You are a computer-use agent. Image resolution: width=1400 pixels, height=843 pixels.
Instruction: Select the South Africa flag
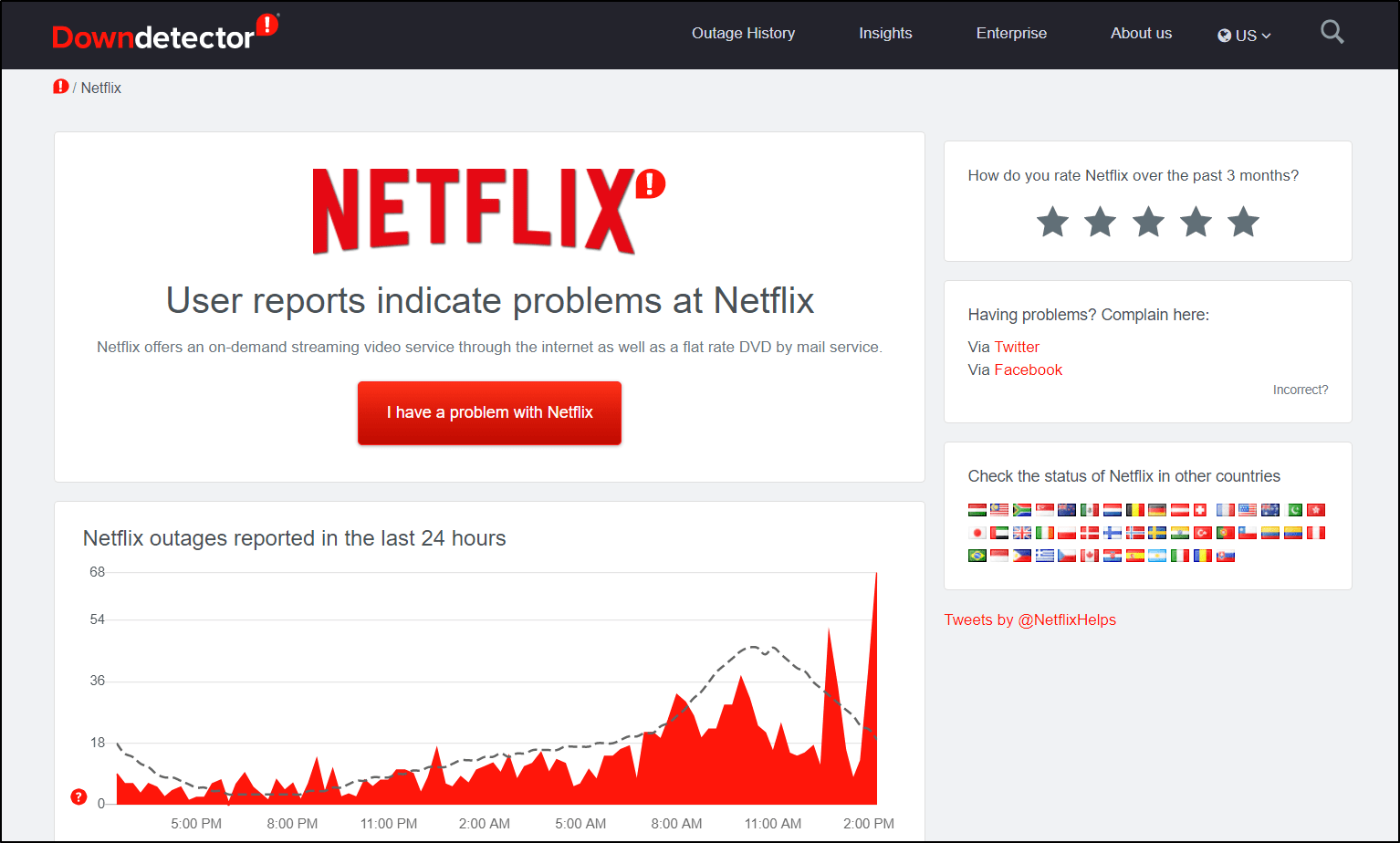point(1022,510)
